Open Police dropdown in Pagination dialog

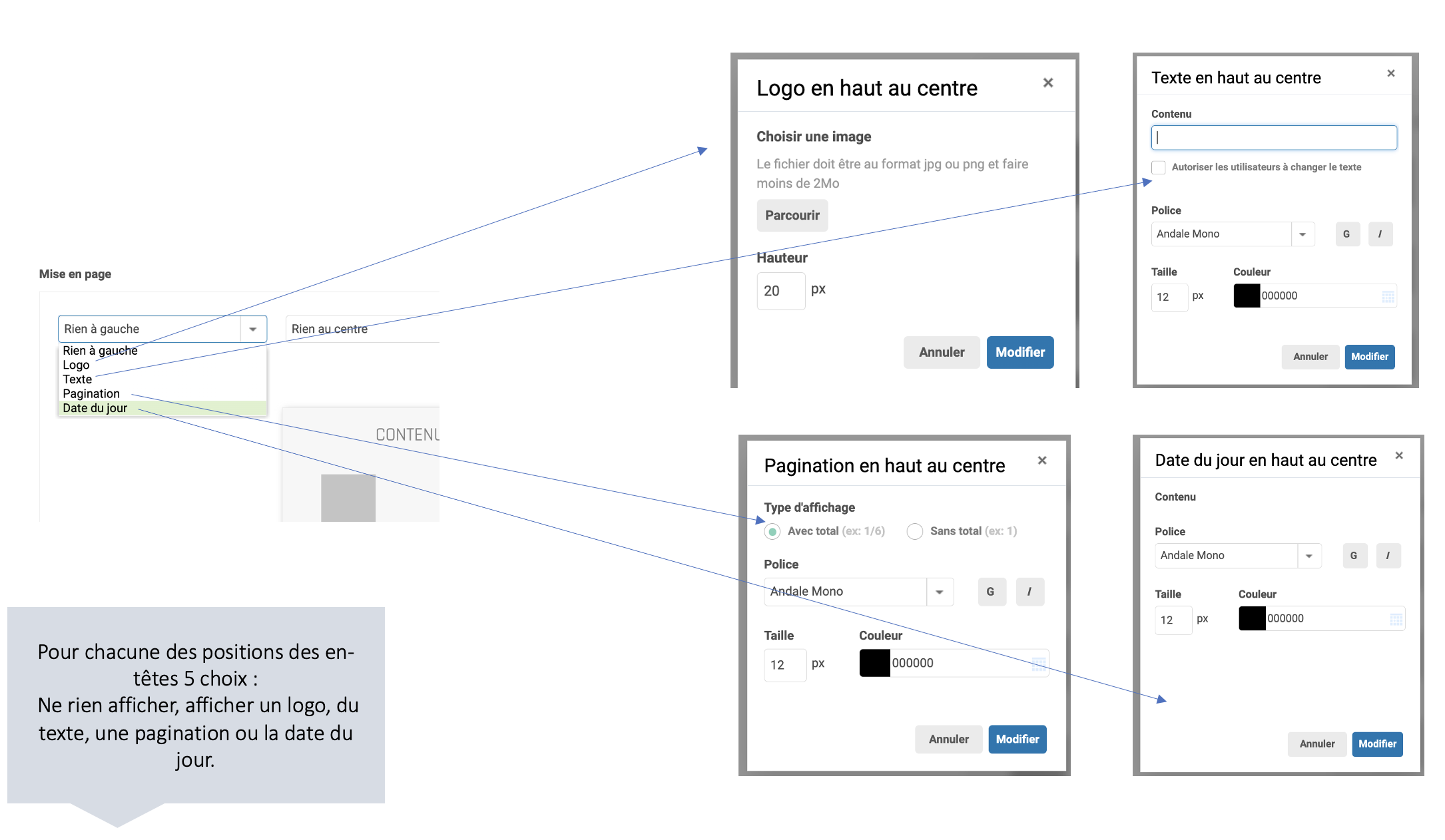pos(940,592)
